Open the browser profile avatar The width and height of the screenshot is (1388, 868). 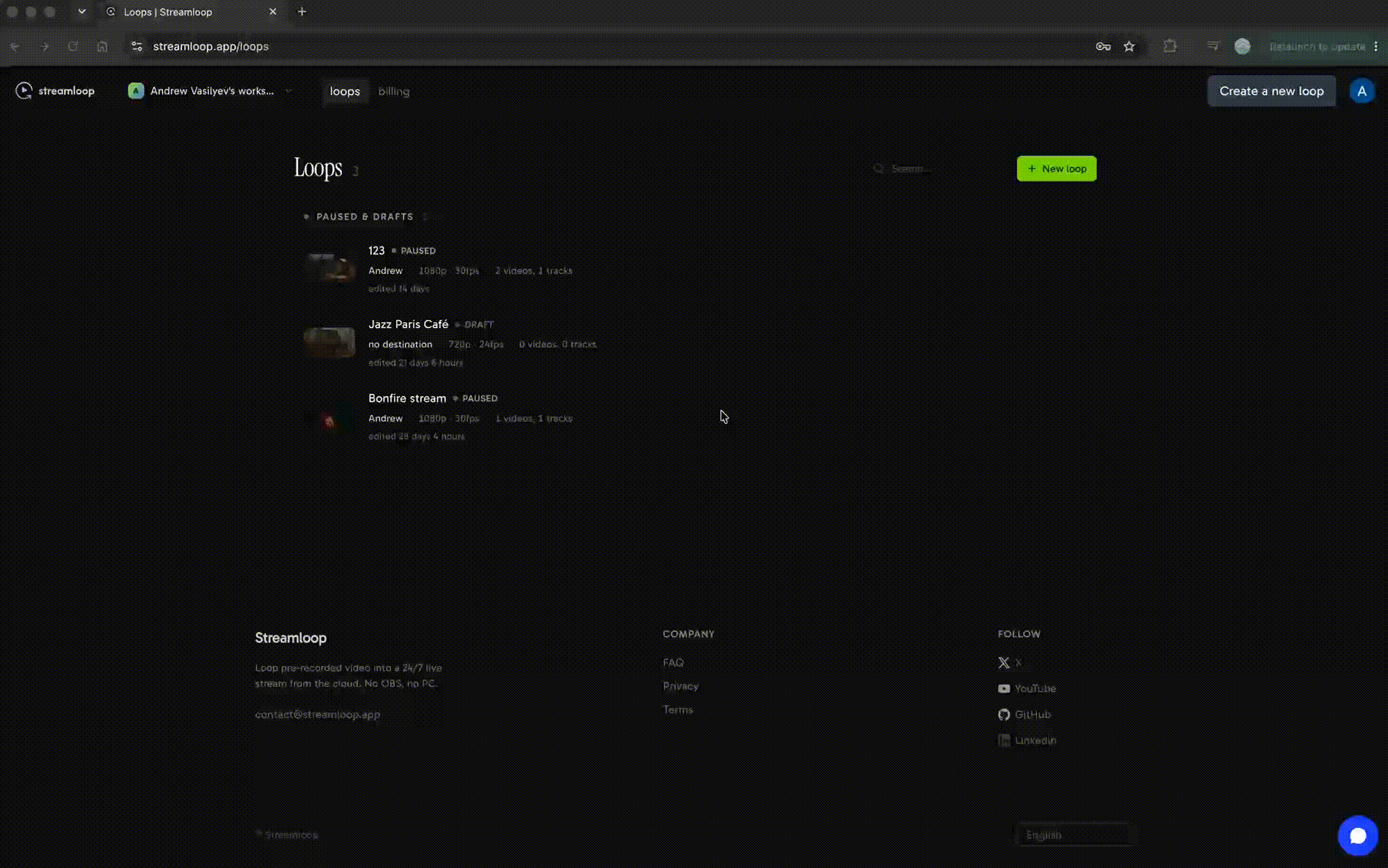tap(1242, 46)
